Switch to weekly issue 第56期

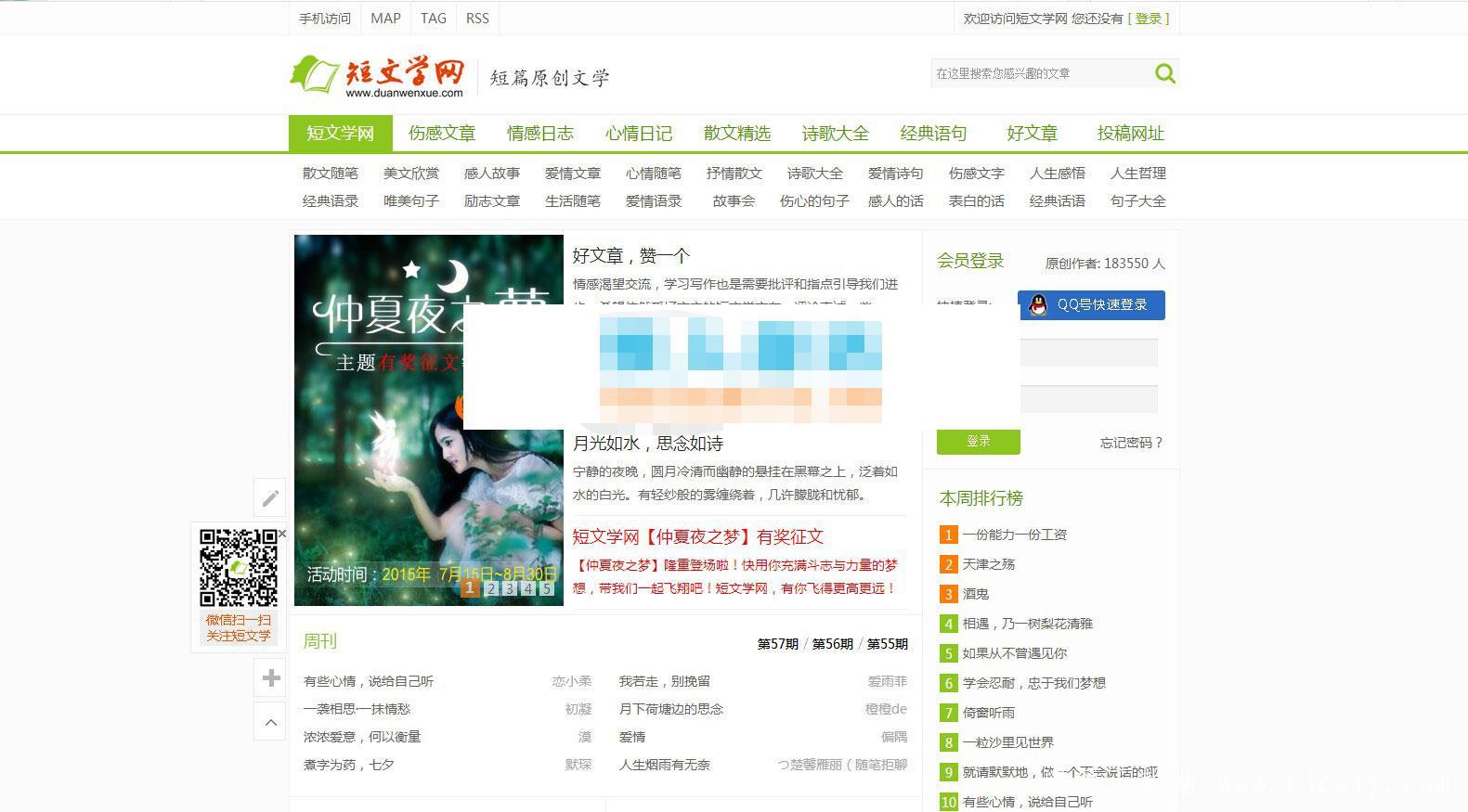point(832,644)
